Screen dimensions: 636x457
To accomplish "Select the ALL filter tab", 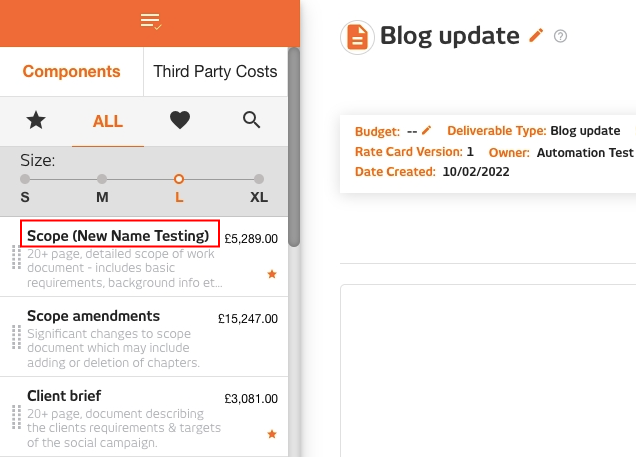I will click(108, 121).
